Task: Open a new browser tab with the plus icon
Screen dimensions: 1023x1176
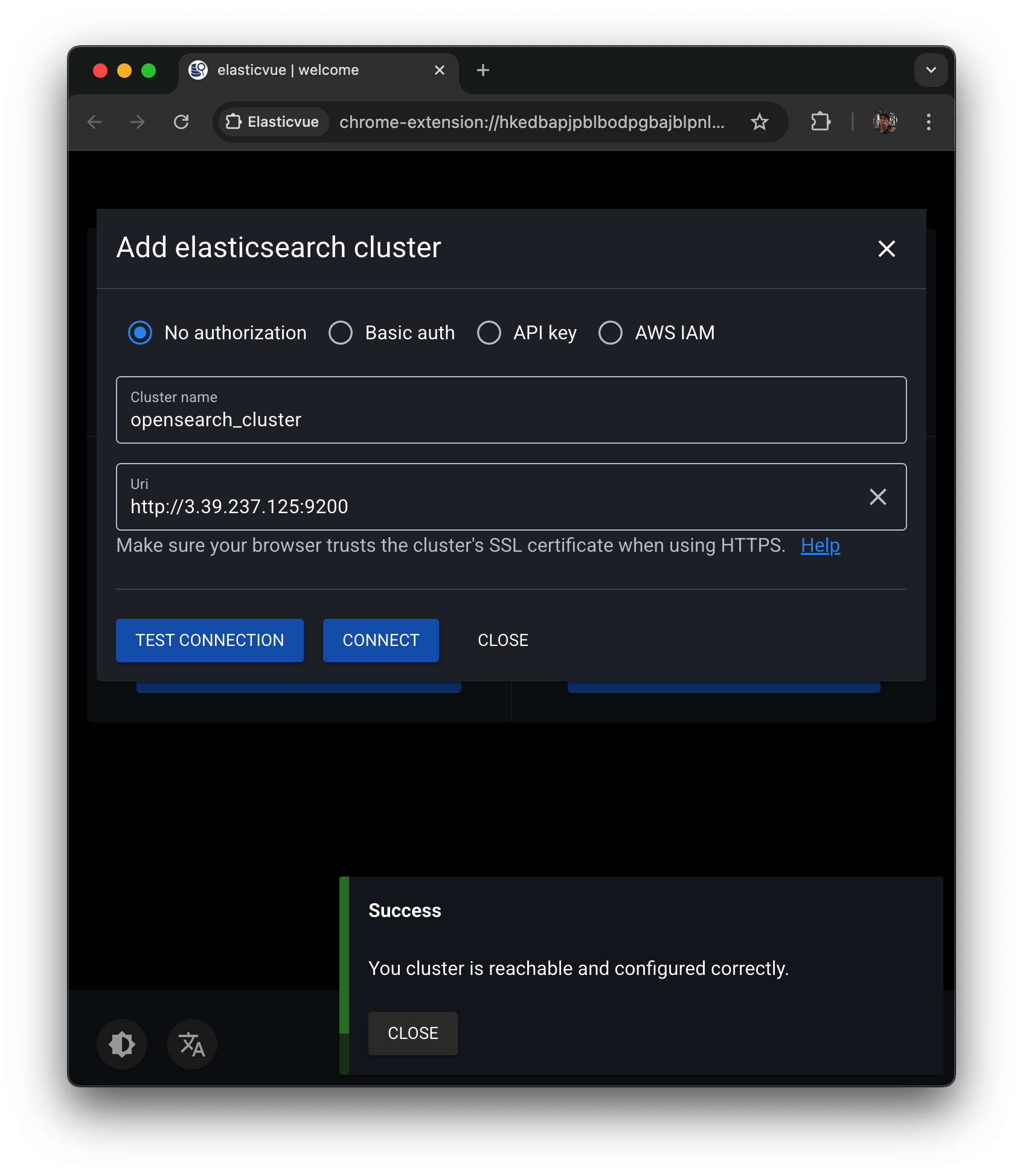Action: coord(483,70)
